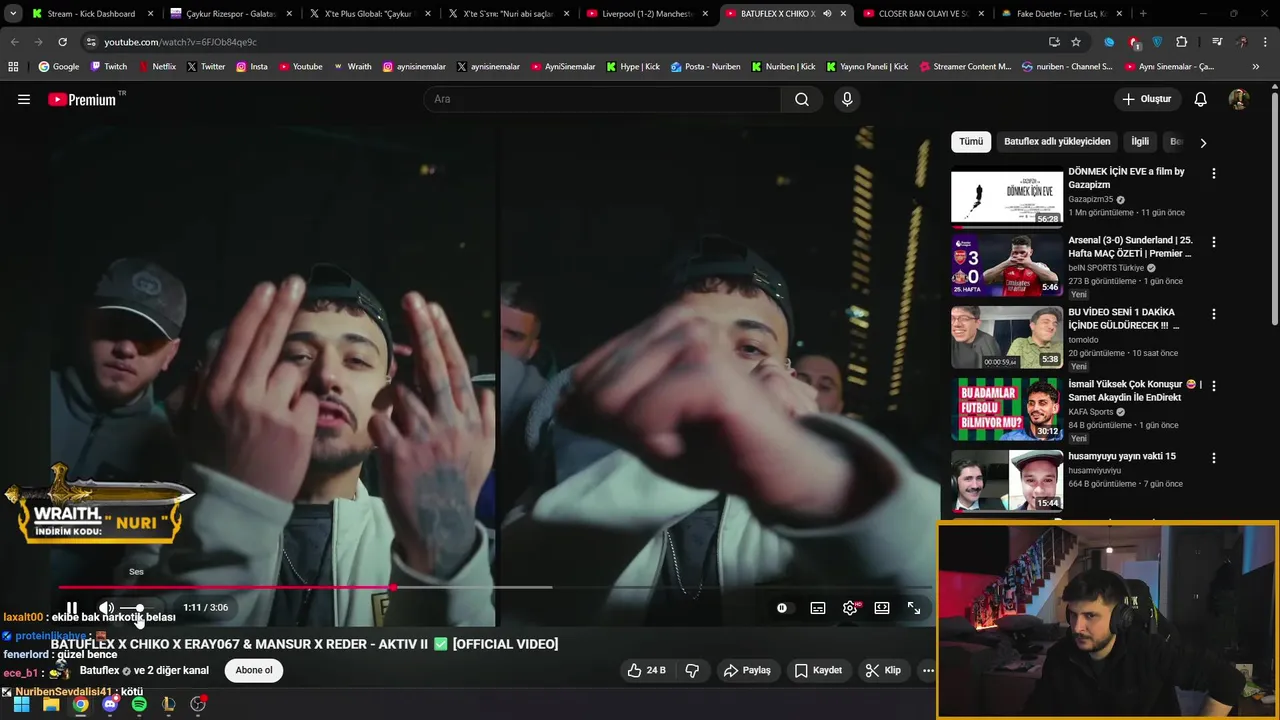Open File Explorer from the taskbar
This screenshot has height=720, width=1280.
point(51,704)
